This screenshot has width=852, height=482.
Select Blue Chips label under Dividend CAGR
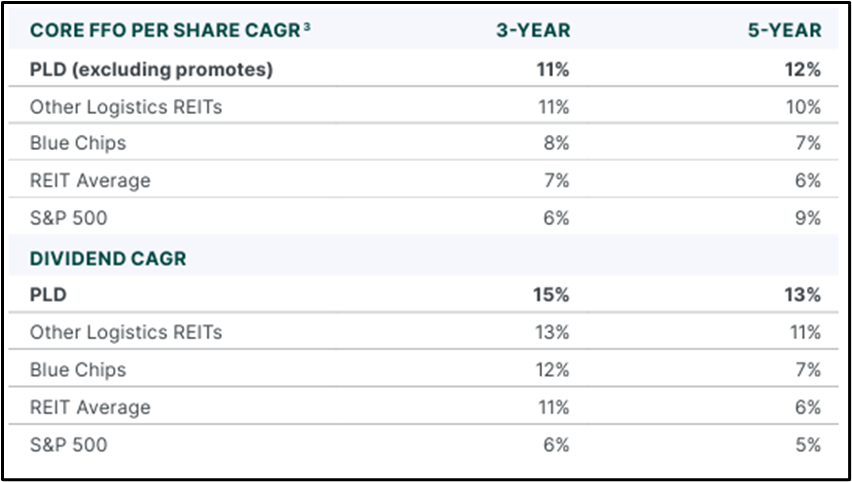click(78, 369)
